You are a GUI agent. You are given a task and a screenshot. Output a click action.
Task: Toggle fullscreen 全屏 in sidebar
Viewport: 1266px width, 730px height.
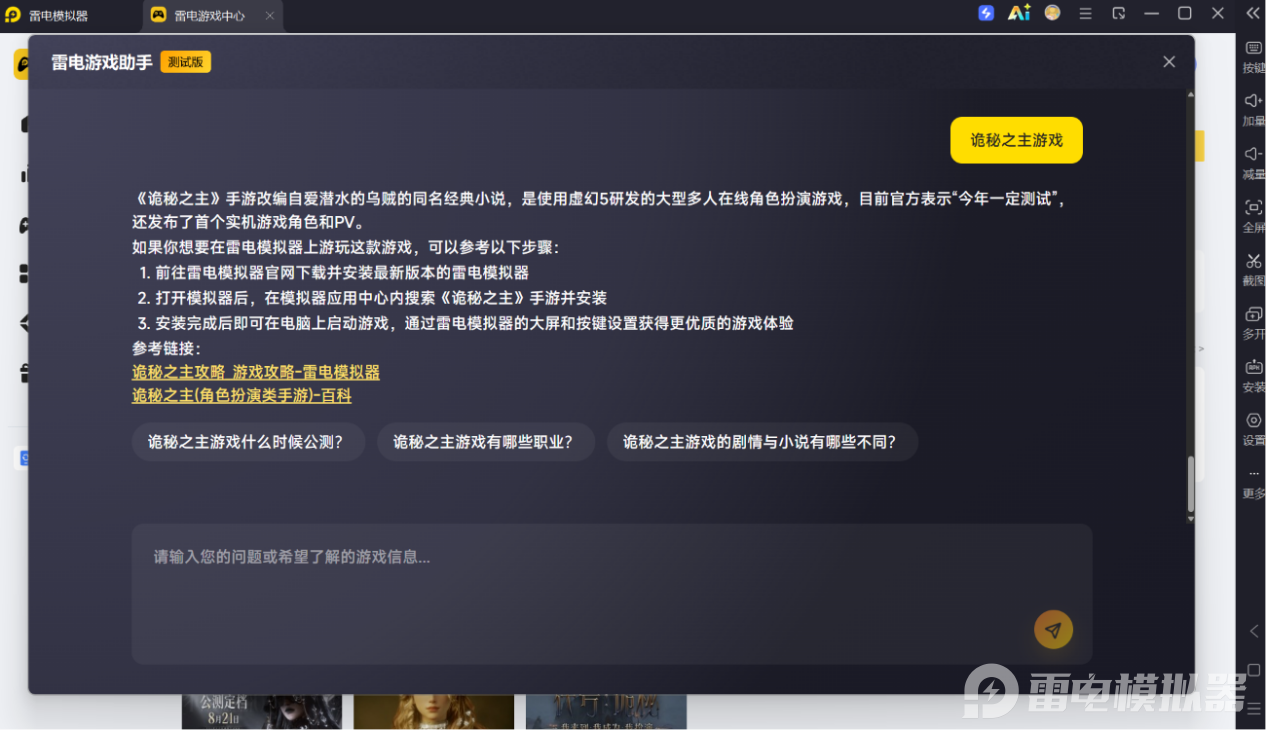pyautogui.click(x=1253, y=216)
